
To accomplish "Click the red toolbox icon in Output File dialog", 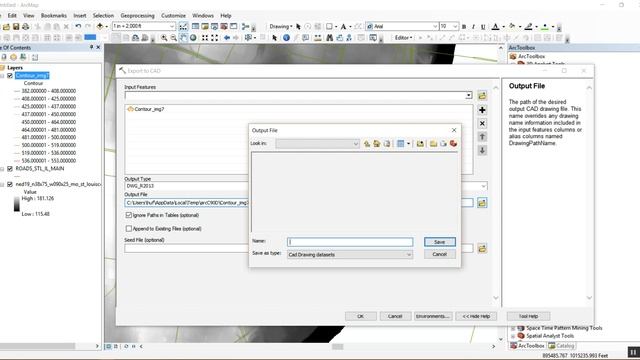I will click(x=453, y=144).
